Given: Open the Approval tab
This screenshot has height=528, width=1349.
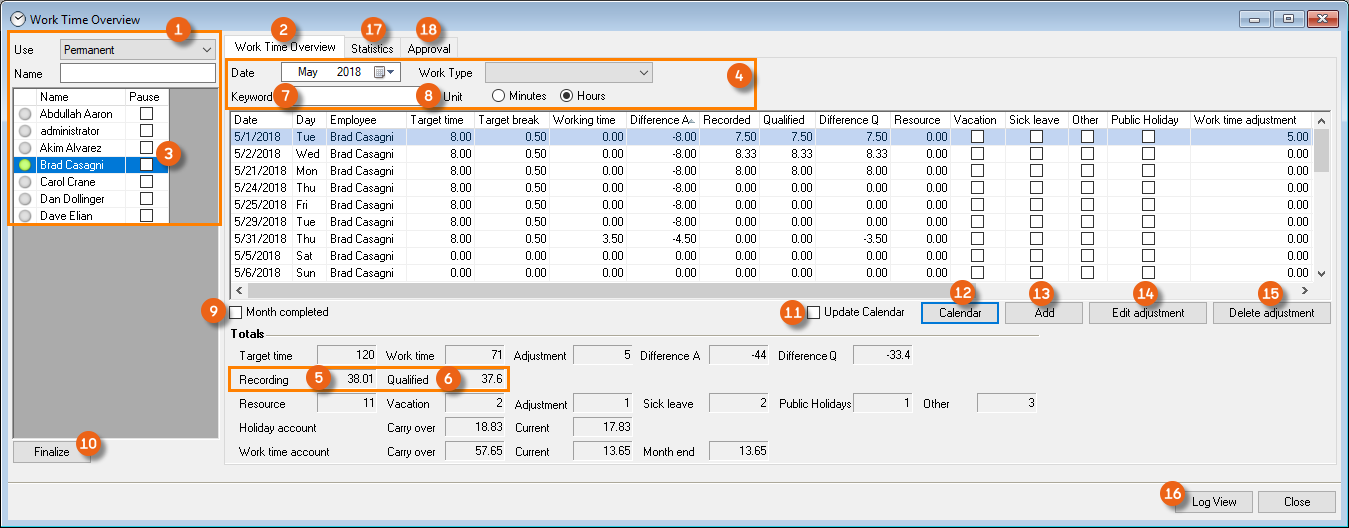Looking at the screenshot, I should (x=429, y=48).
